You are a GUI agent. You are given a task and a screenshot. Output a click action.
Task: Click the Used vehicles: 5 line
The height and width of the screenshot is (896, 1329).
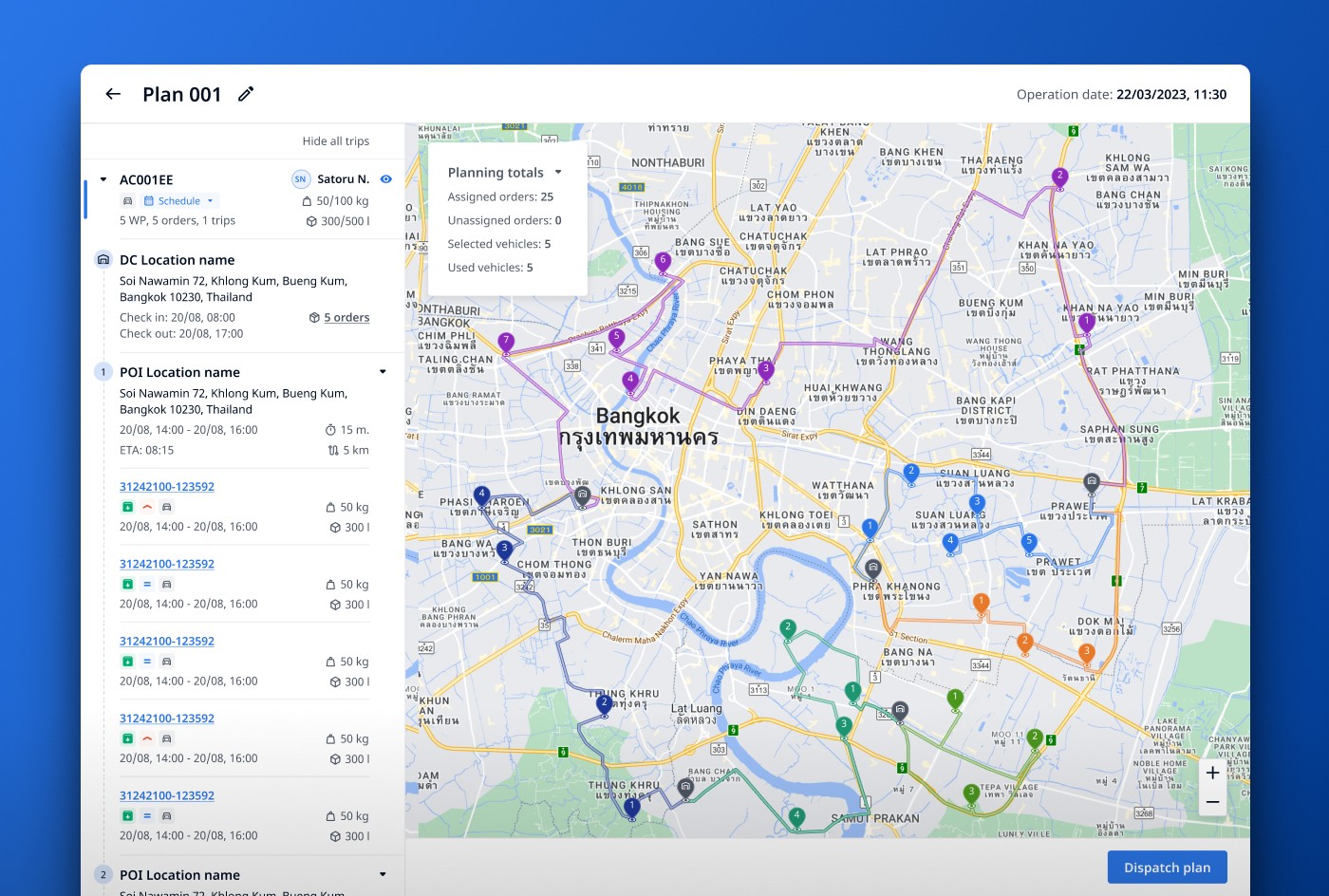[490, 268]
